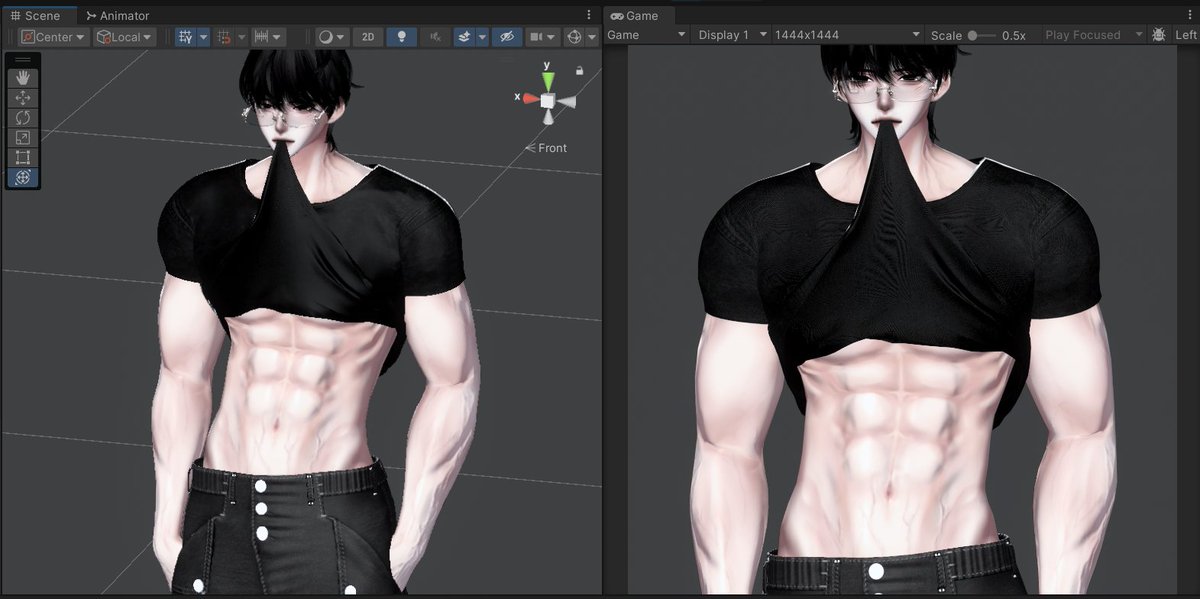The width and height of the screenshot is (1200, 599).
Task: Switch to the Animator tab
Action: tap(118, 16)
